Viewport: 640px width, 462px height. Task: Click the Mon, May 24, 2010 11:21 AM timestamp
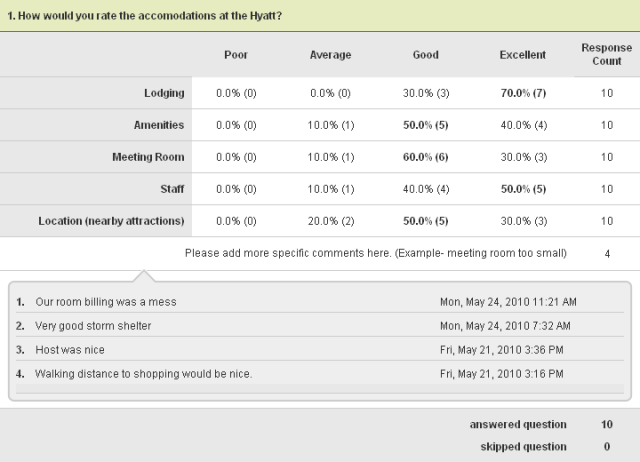coord(508,301)
